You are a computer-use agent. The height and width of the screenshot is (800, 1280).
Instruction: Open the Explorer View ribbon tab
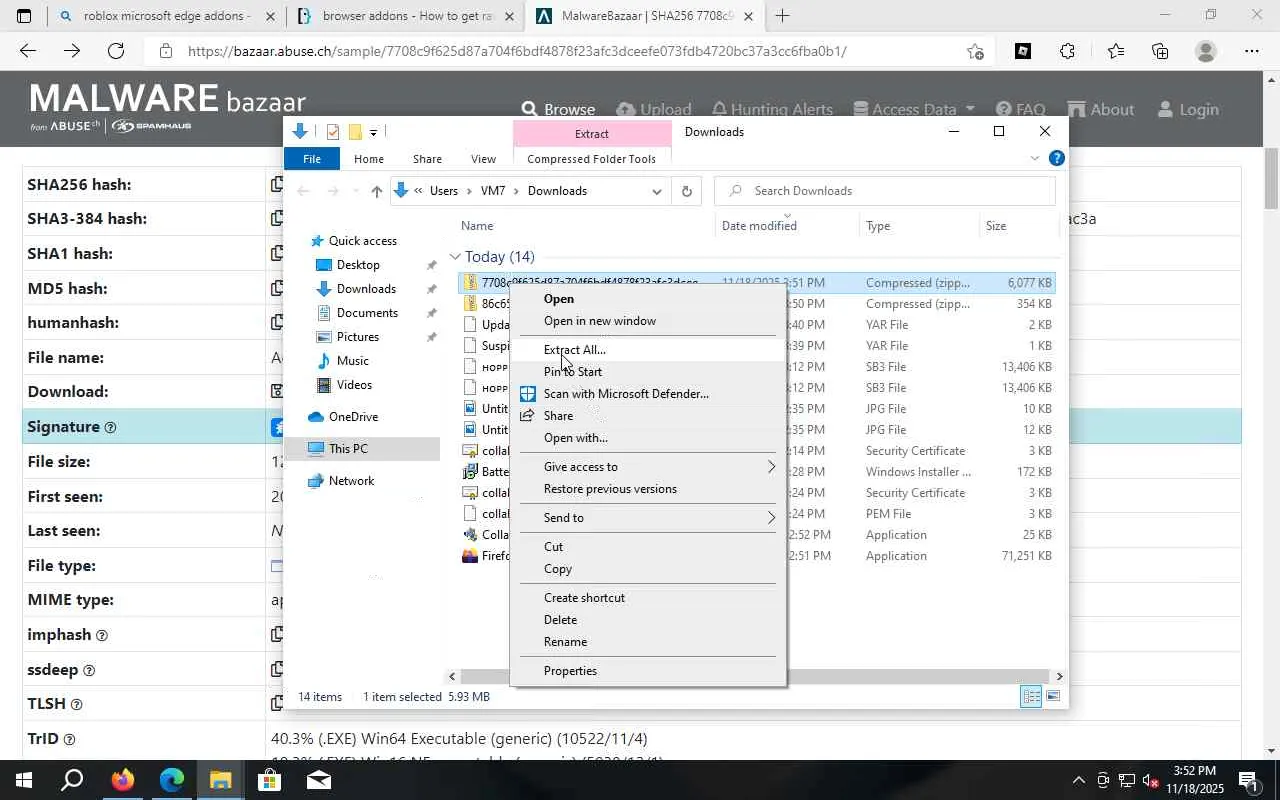tap(483, 159)
